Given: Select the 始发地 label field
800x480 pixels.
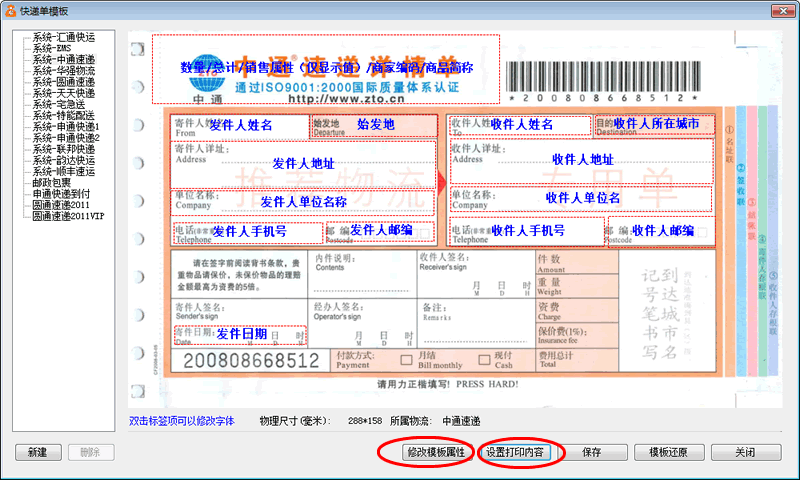Looking at the screenshot, I should 374,125.
